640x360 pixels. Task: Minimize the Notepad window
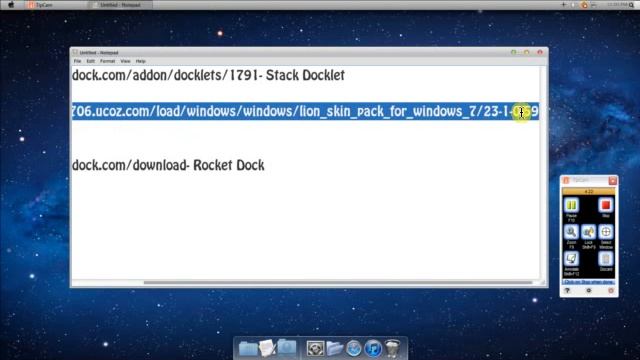tap(513, 52)
